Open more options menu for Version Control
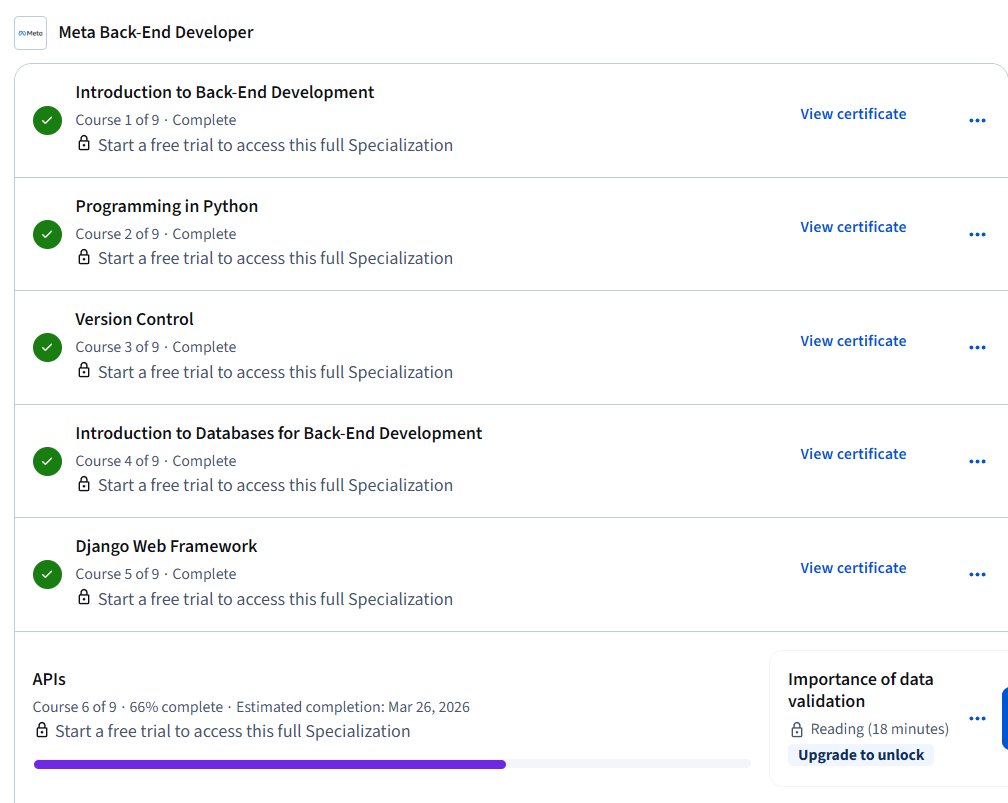The height and width of the screenshot is (803, 1008). pyautogui.click(x=977, y=347)
